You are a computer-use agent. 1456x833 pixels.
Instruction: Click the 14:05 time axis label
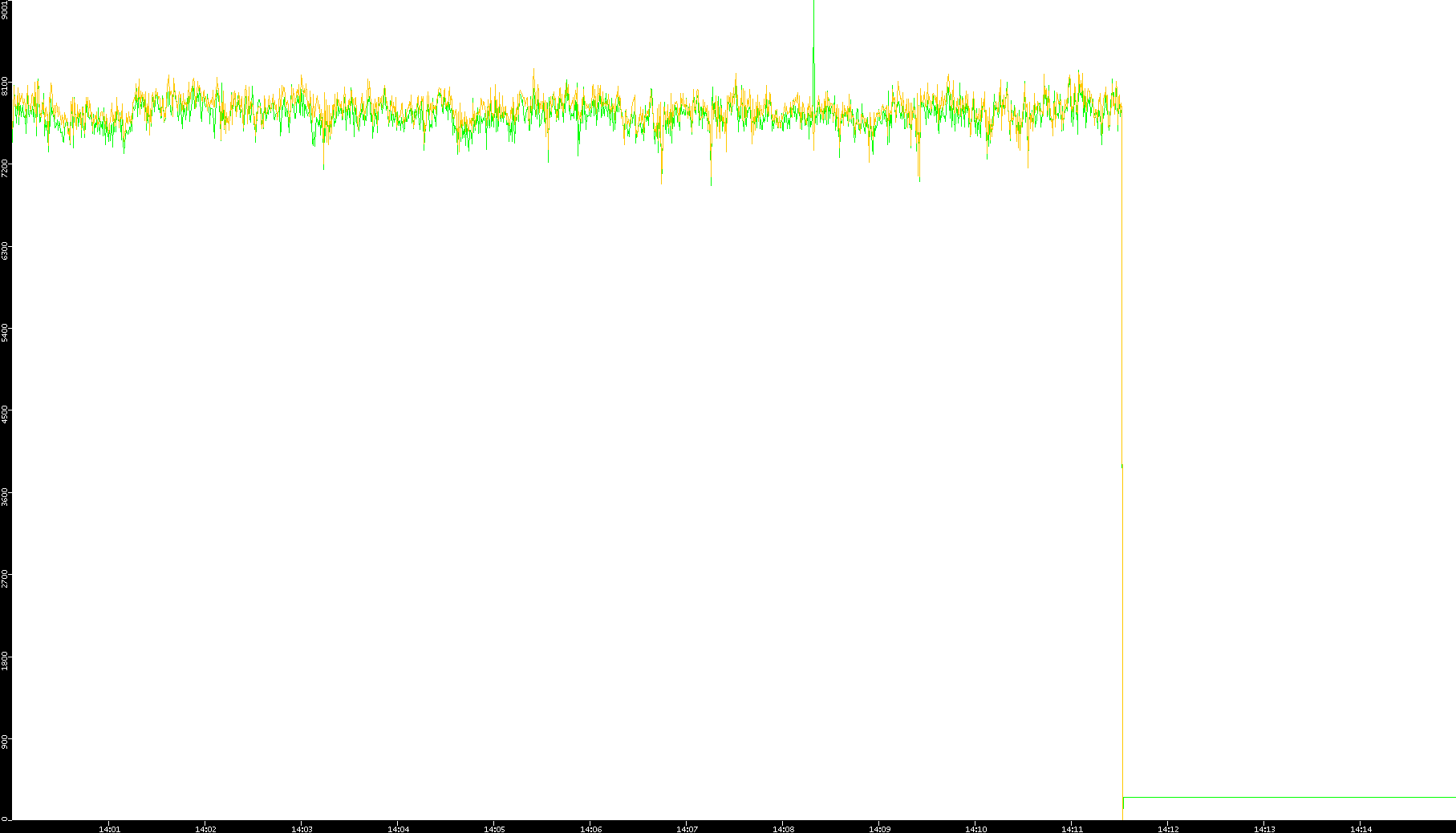point(494,829)
